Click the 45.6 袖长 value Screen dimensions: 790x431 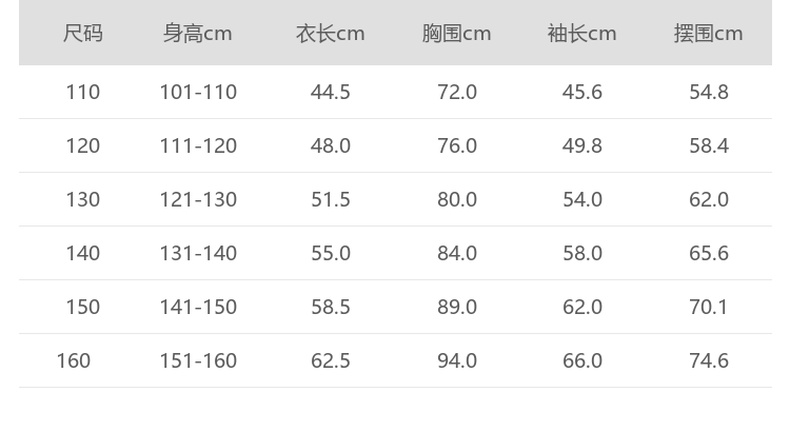582,92
